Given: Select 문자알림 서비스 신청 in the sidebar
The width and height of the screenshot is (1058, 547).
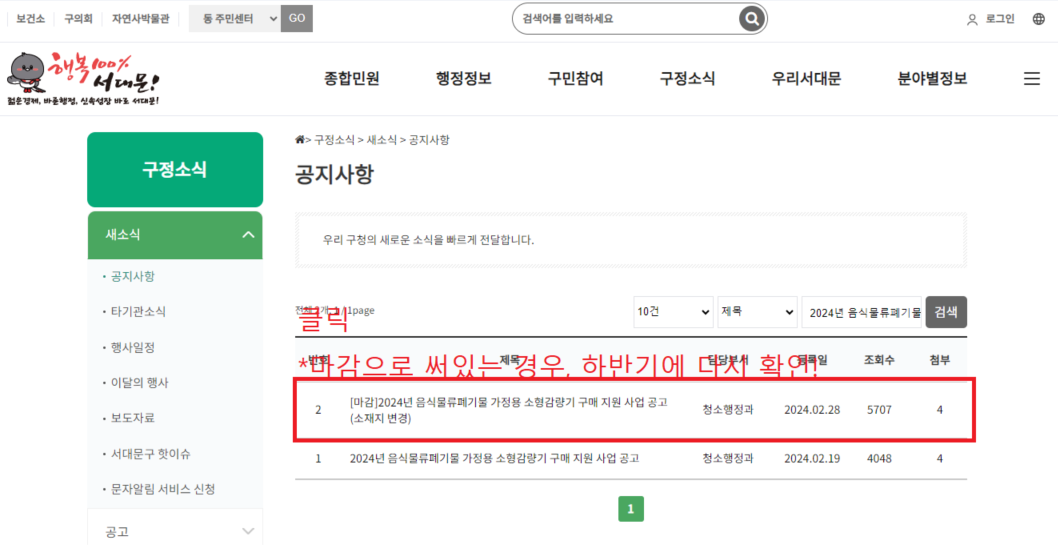Looking at the screenshot, I should tap(163, 489).
